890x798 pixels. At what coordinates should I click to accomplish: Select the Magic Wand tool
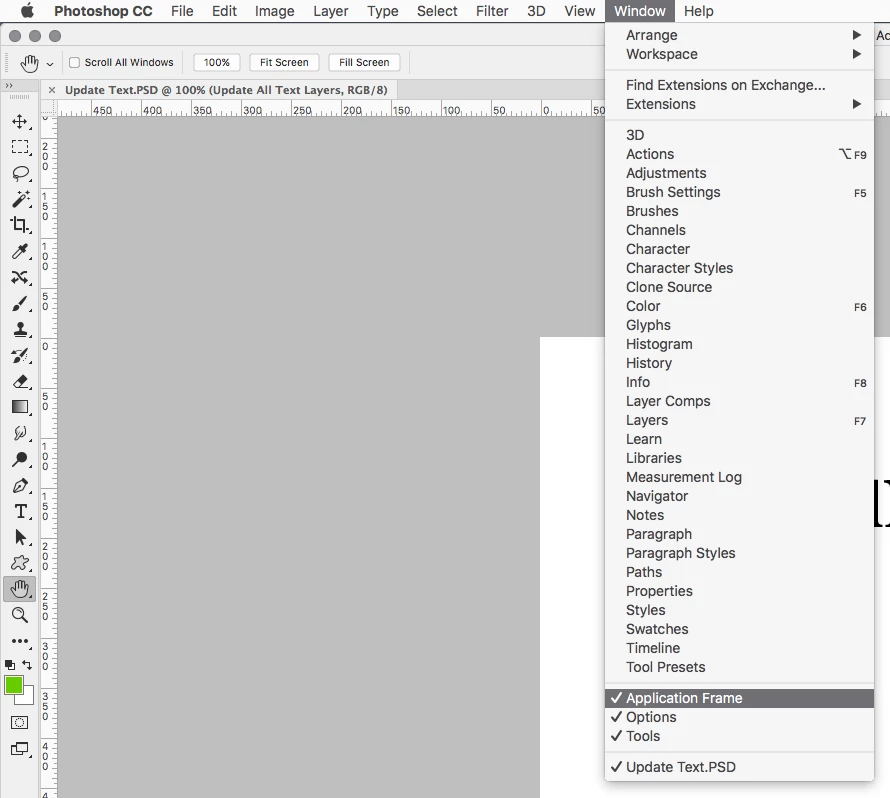(20, 199)
